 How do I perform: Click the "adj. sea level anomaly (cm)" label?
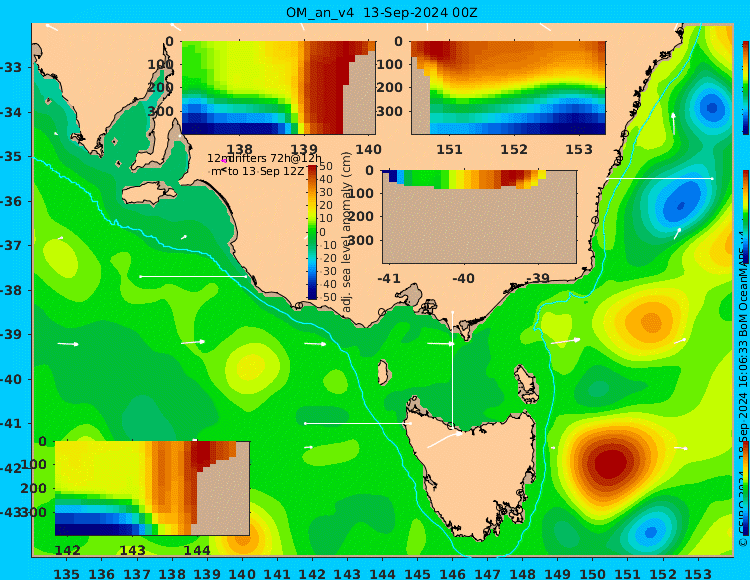347,232
